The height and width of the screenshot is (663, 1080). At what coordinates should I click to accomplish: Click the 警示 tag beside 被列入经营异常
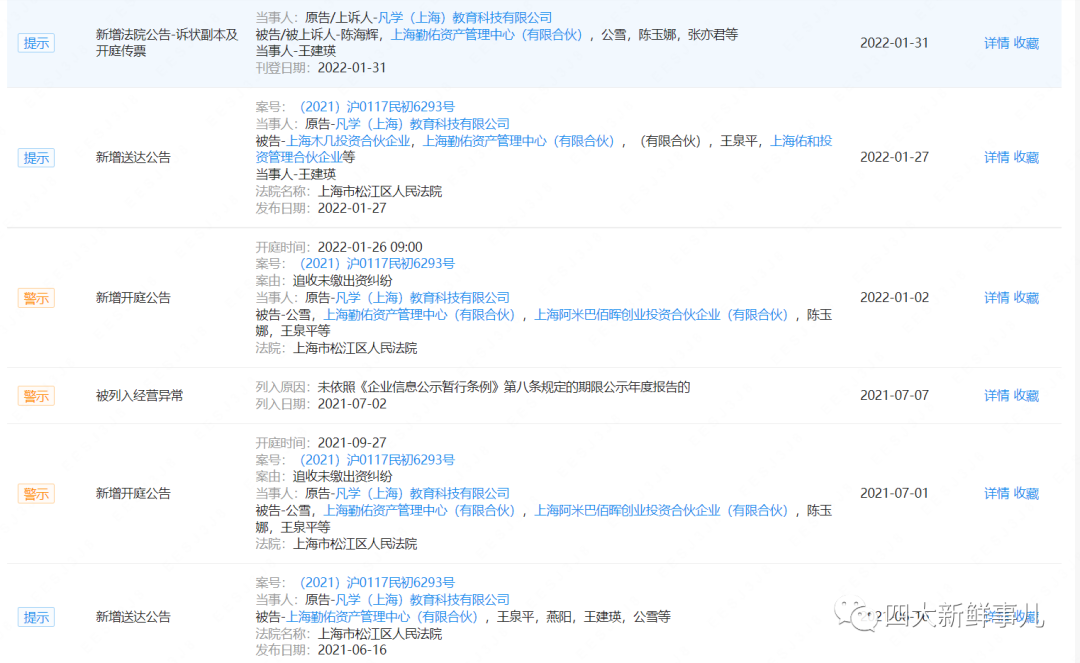(x=36, y=396)
